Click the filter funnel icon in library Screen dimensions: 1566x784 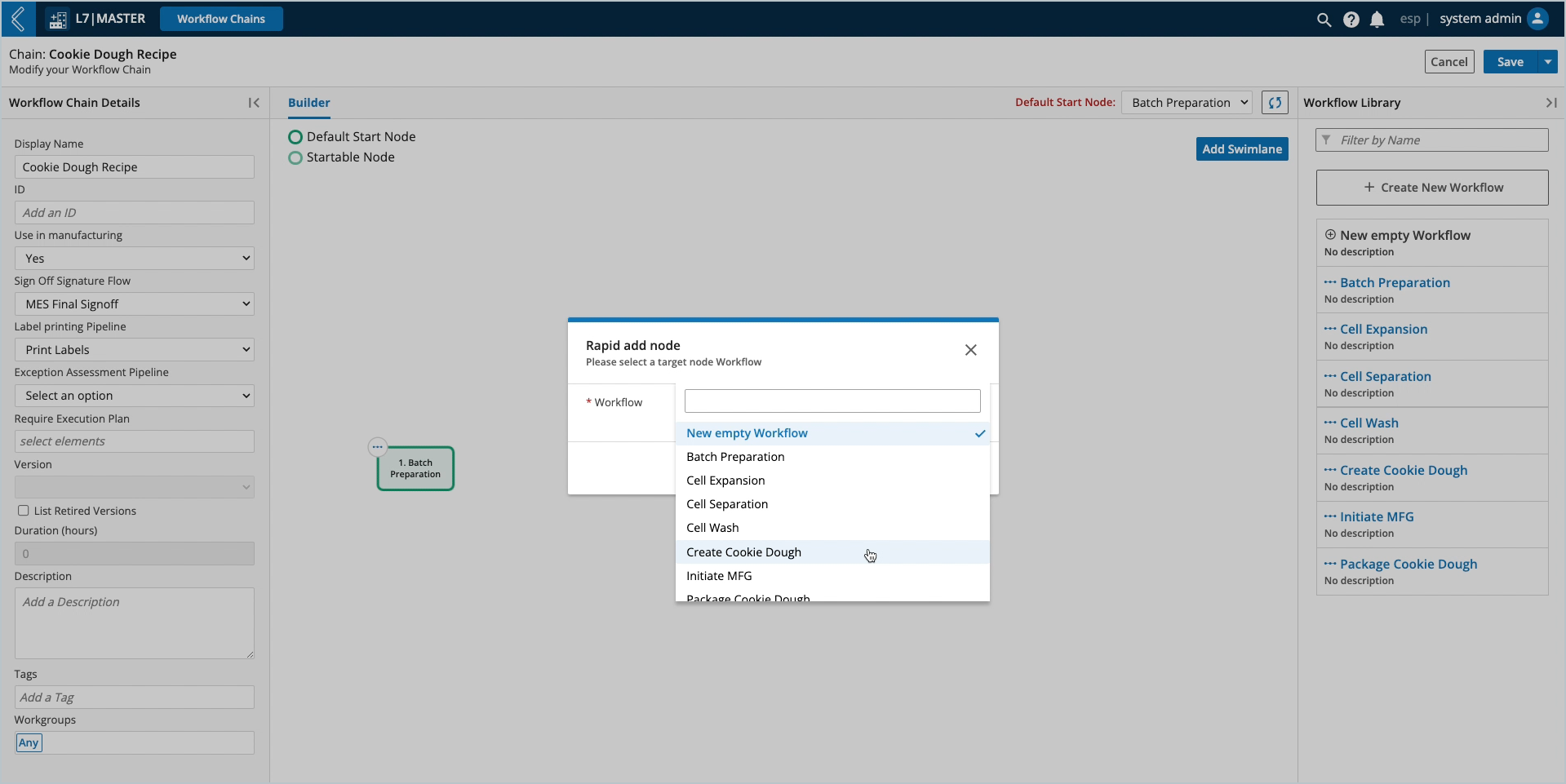[1326, 140]
